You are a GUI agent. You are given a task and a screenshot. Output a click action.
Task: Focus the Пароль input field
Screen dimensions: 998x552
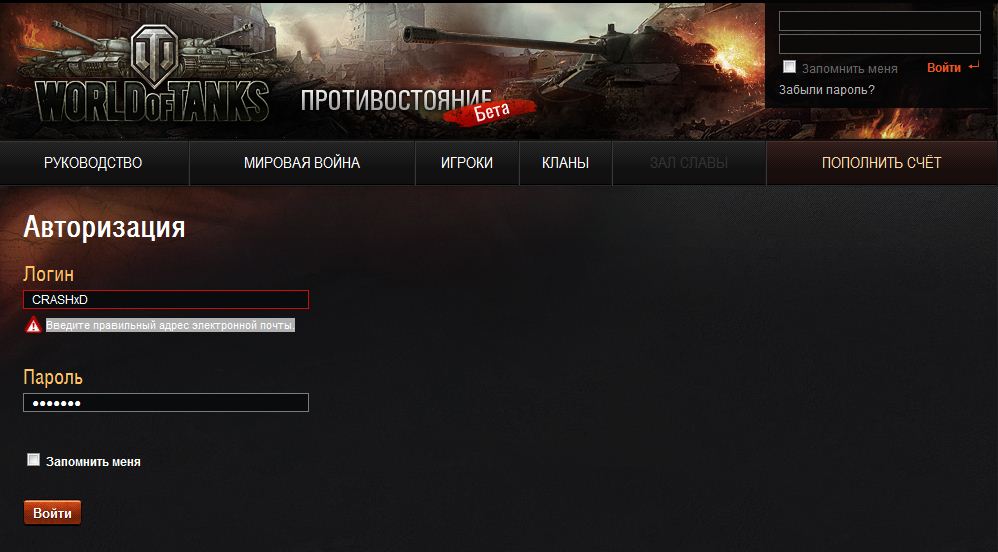166,402
